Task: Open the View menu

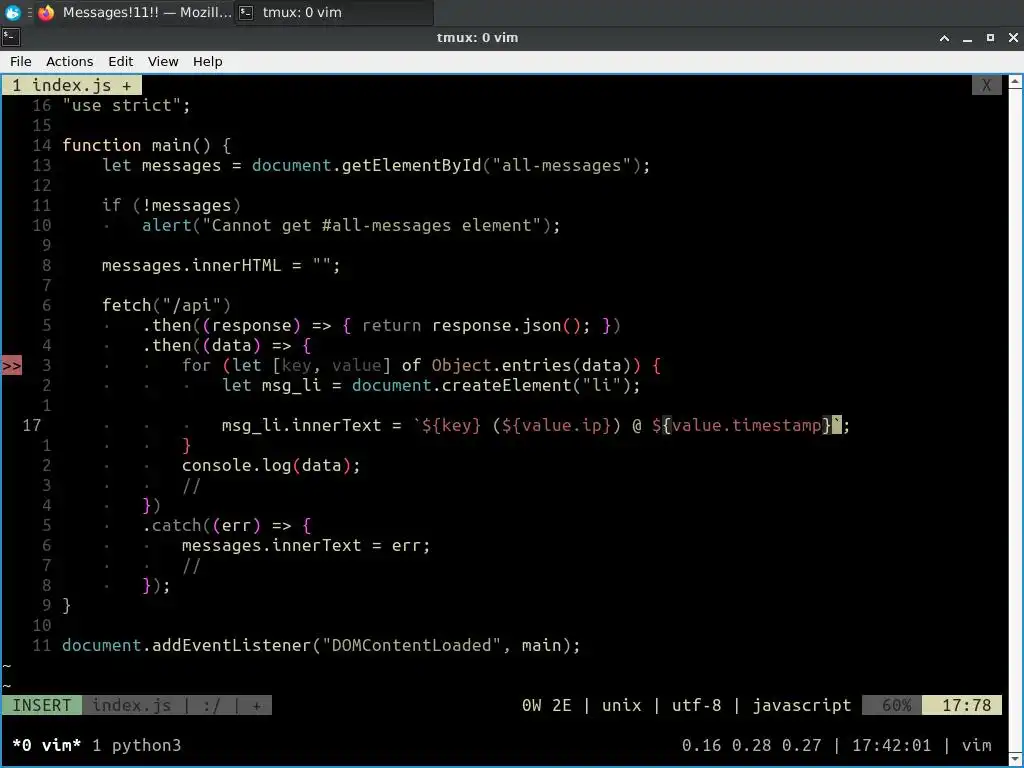Action: click(x=163, y=61)
